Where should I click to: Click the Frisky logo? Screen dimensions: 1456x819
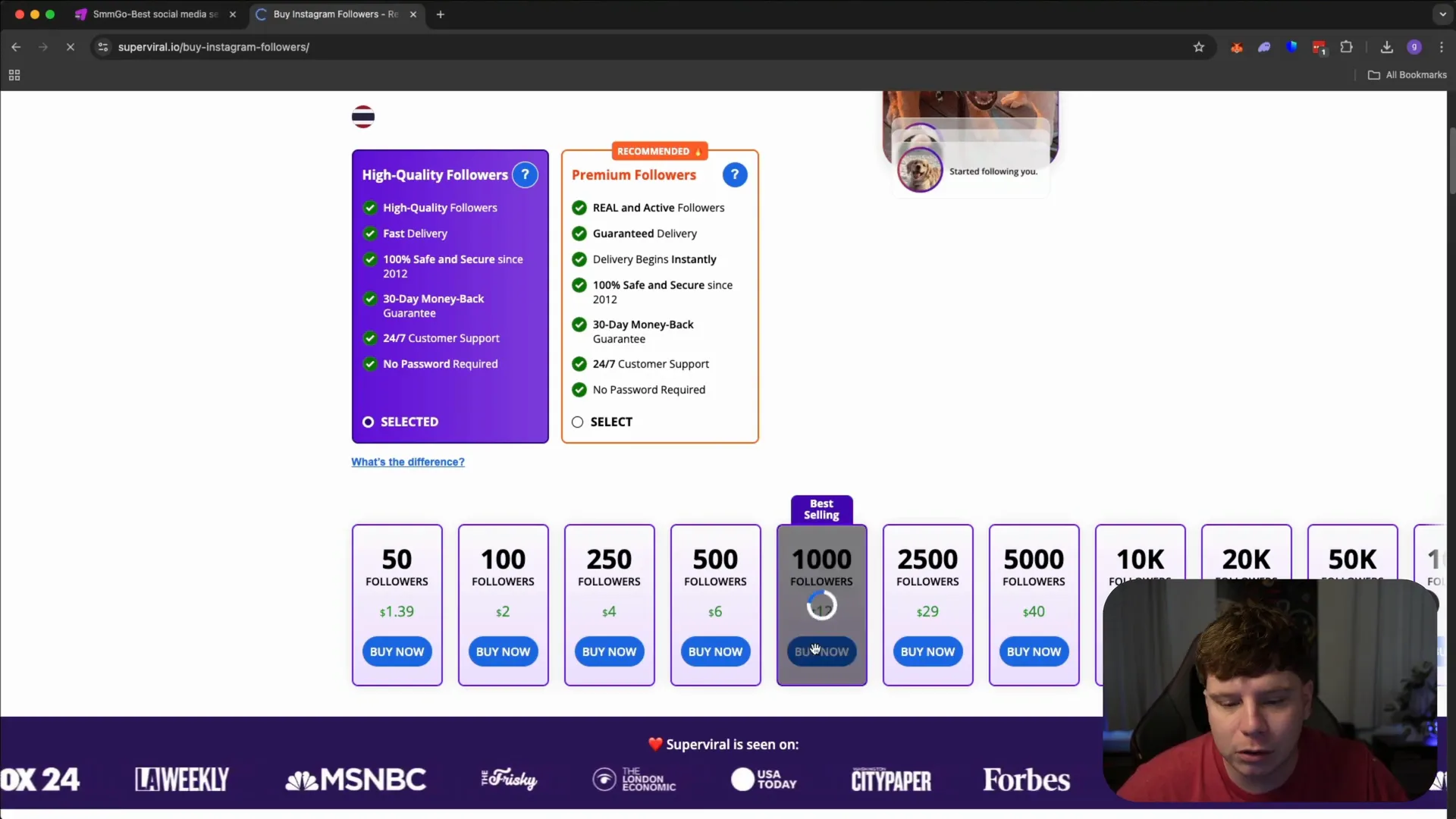[x=509, y=780]
